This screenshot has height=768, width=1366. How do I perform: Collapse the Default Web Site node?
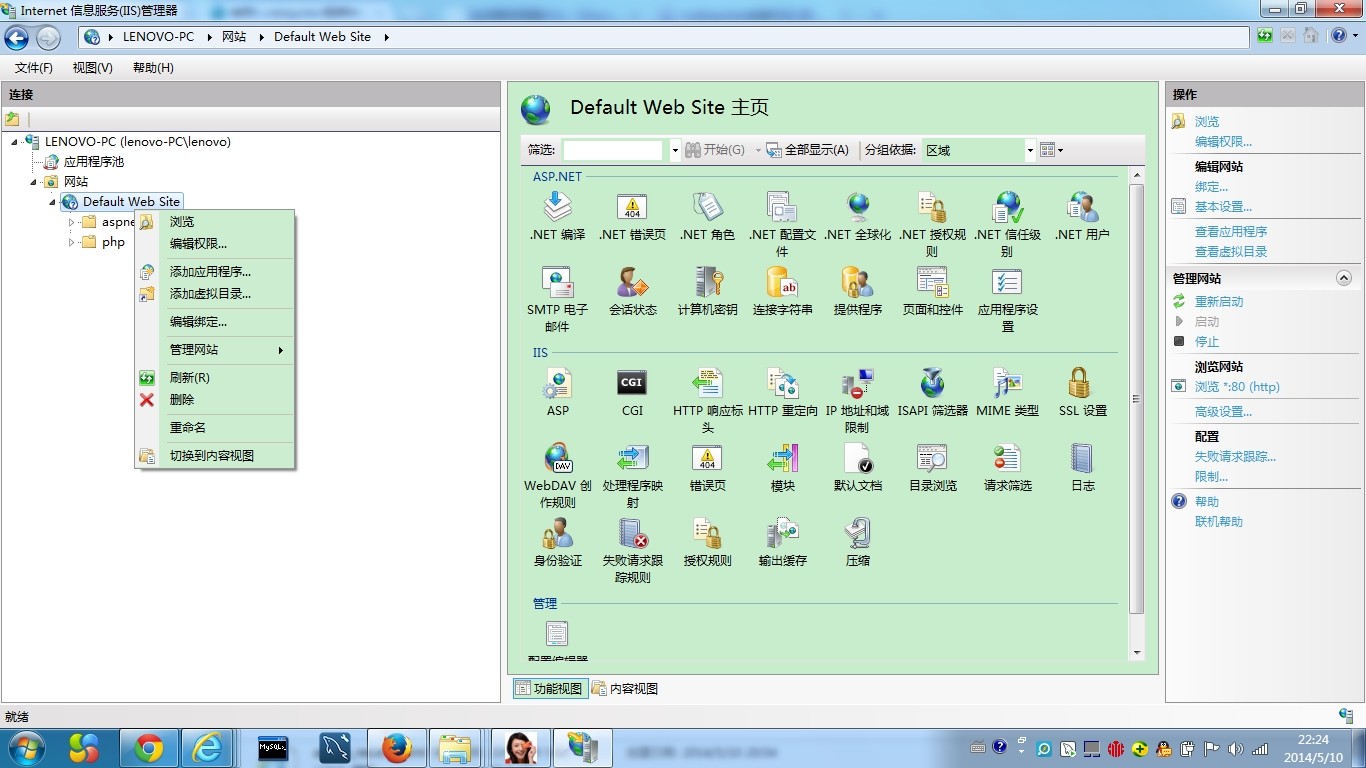point(52,203)
